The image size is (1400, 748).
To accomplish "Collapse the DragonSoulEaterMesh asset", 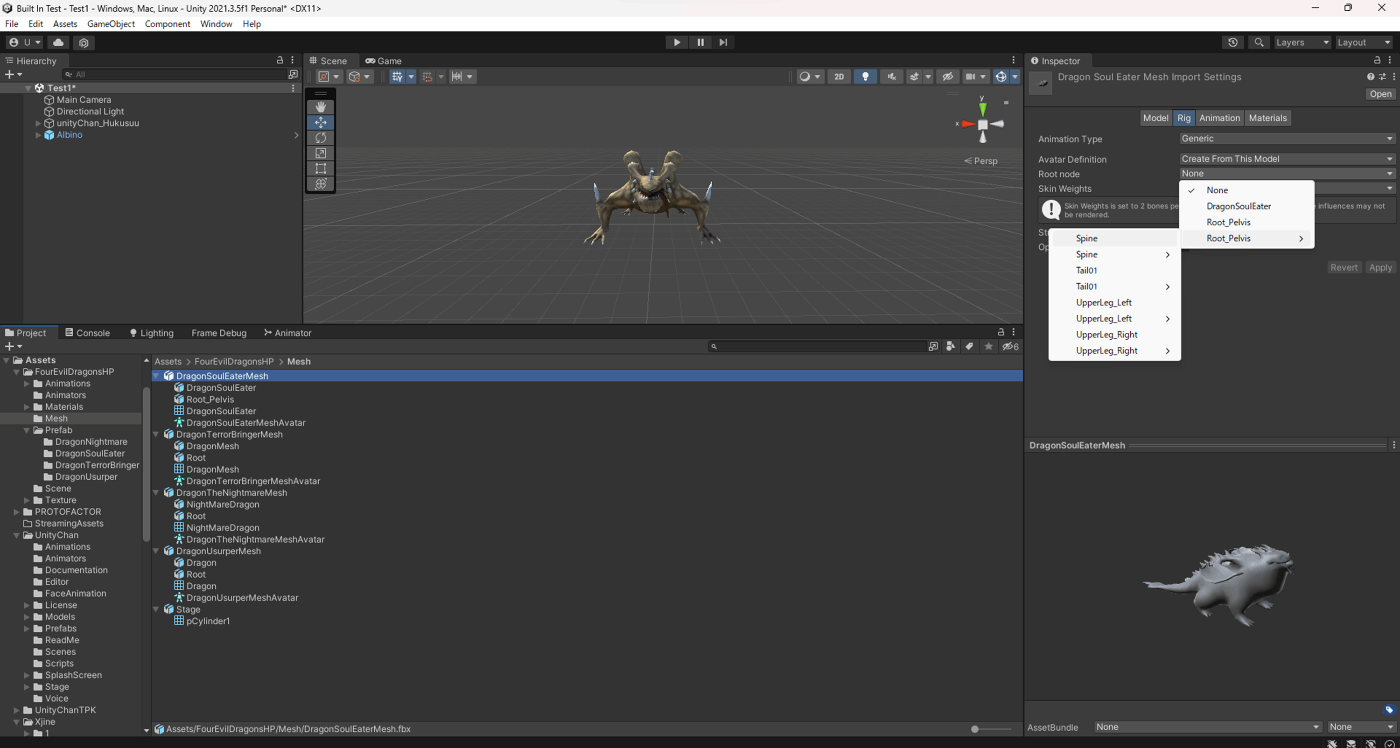I will click(x=157, y=376).
